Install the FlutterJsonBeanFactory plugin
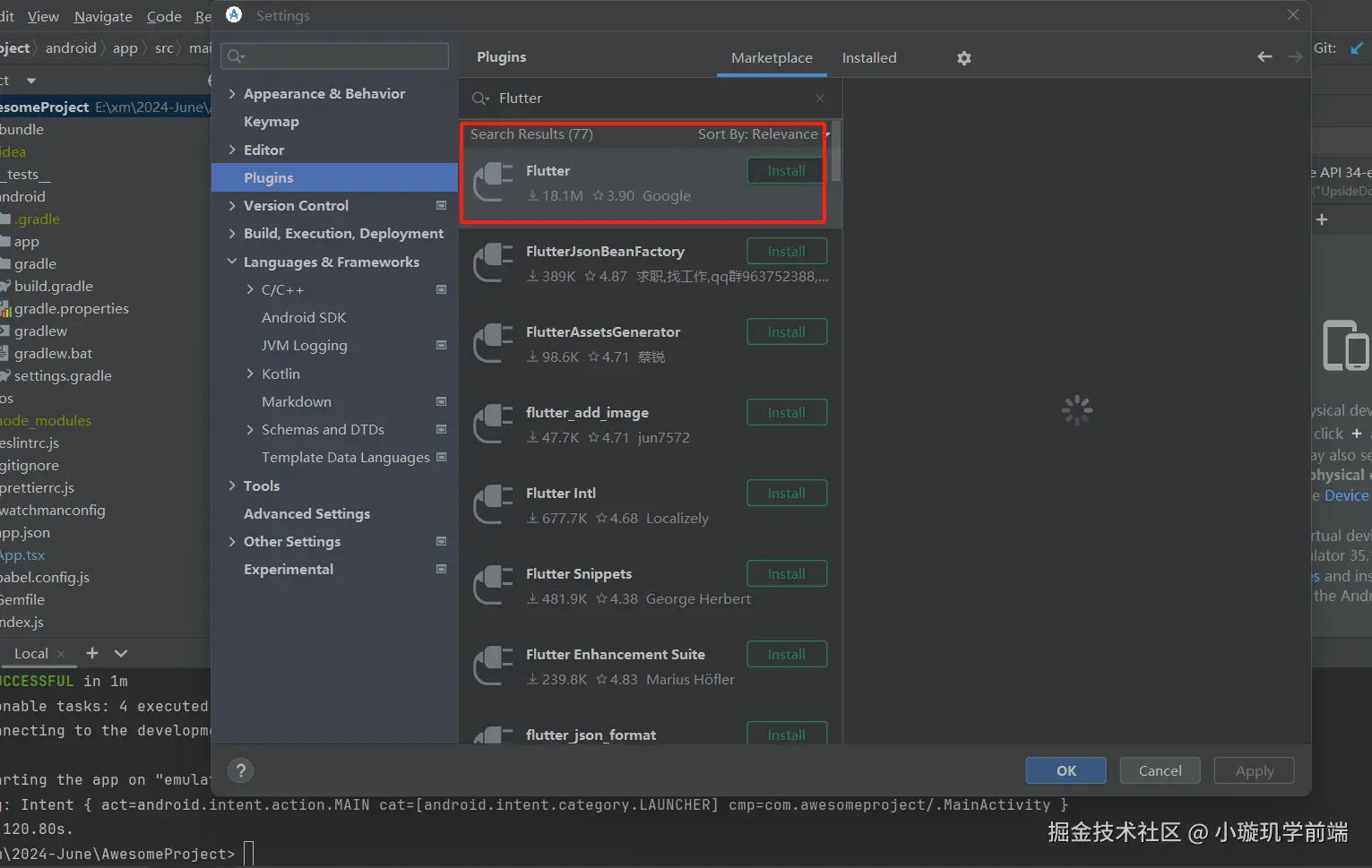The height and width of the screenshot is (868, 1372). click(786, 252)
